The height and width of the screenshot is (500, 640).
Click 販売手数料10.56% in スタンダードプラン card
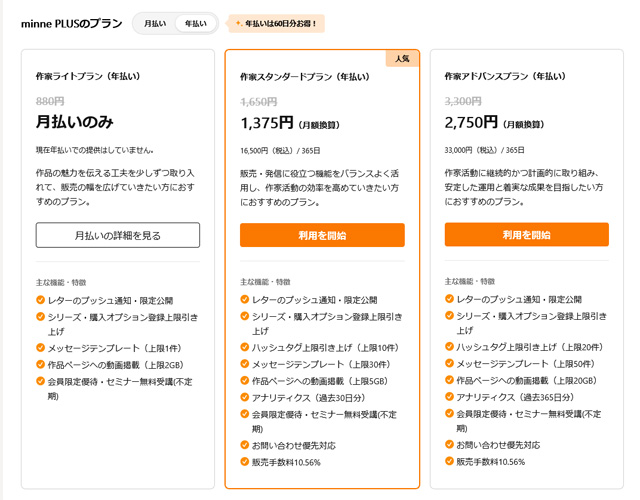tap(286, 462)
